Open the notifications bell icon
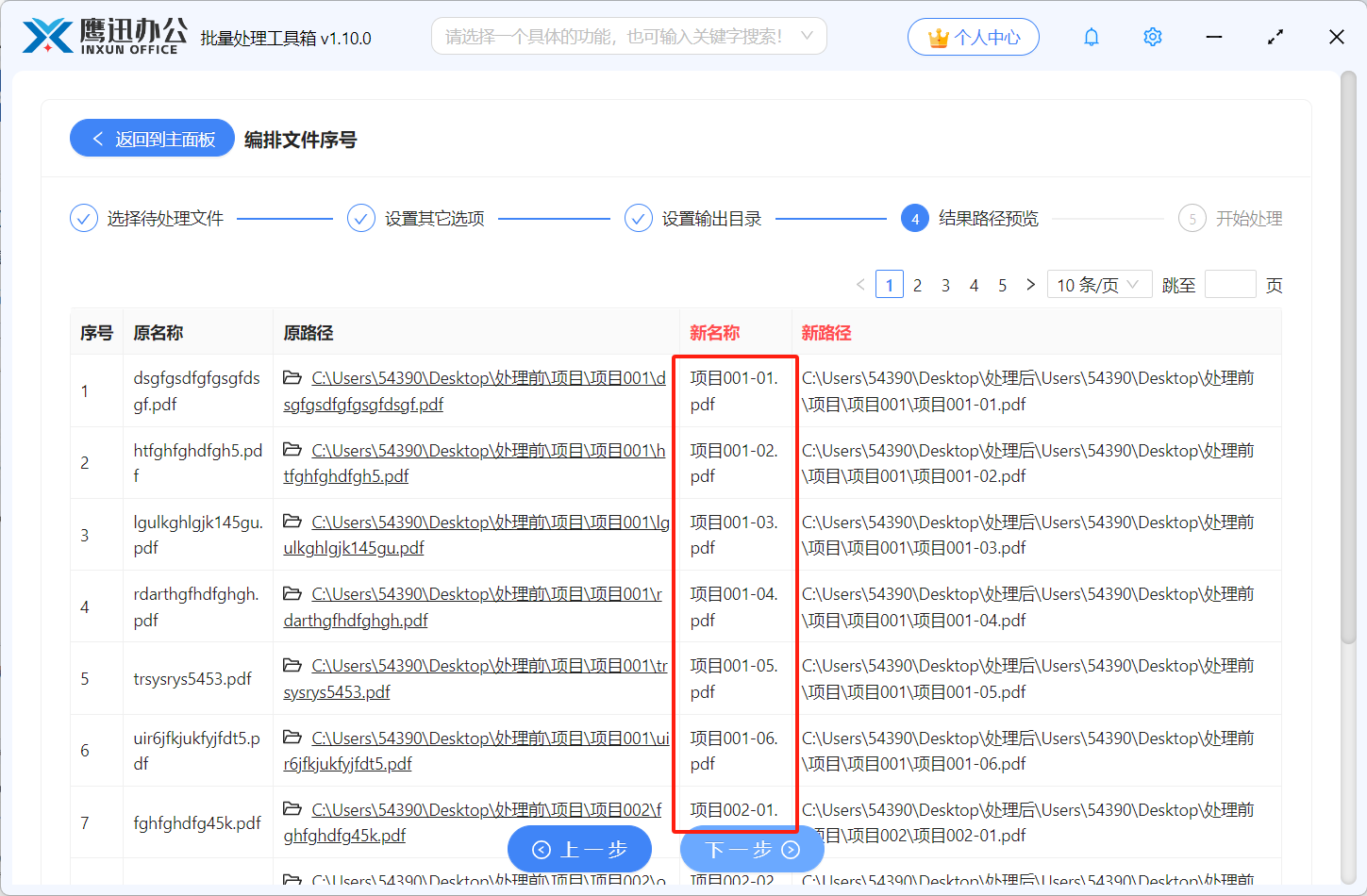Image resolution: width=1367 pixels, height=896 pixels. click(x=1091, y=36)
